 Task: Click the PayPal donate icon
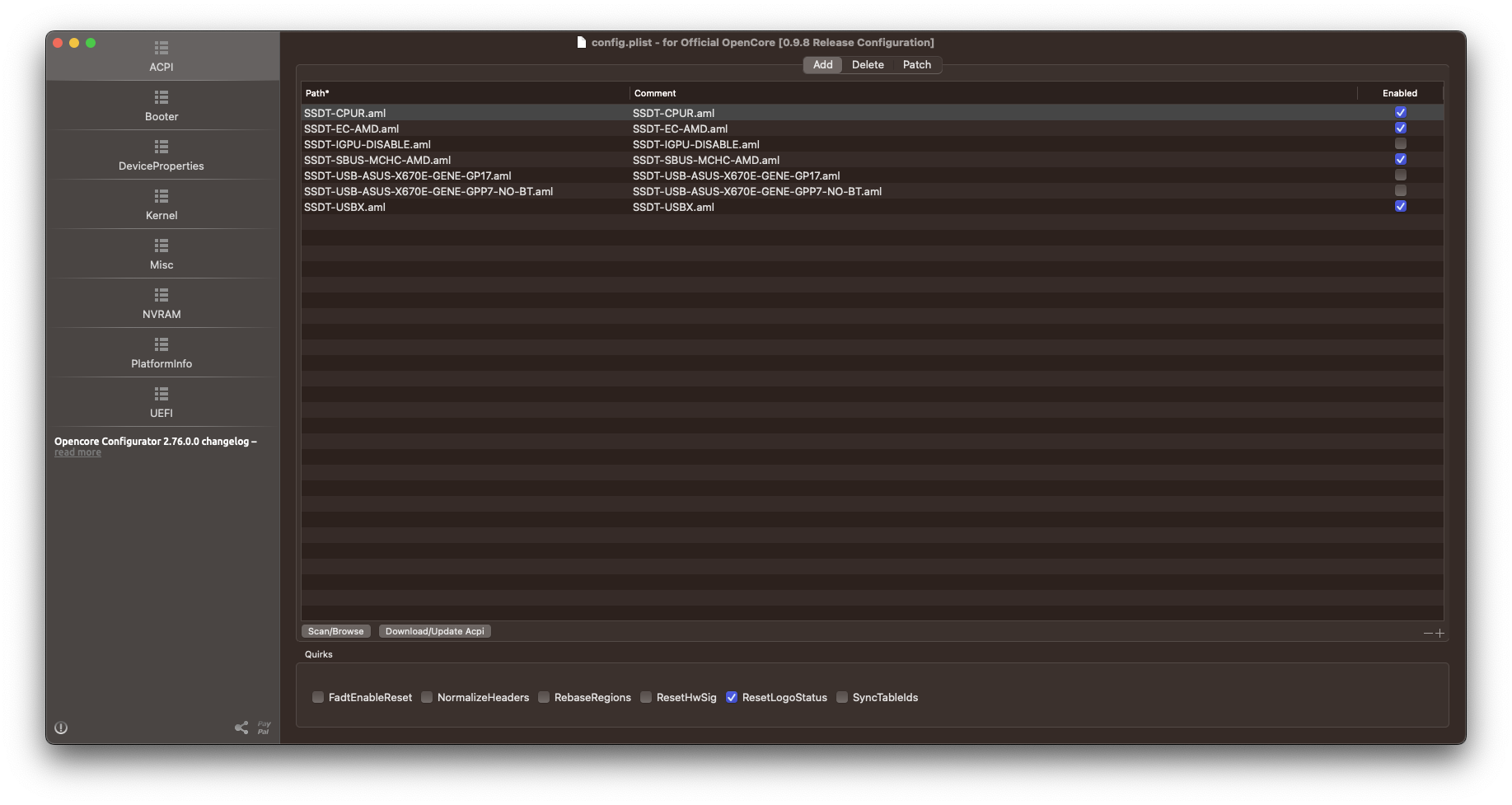[x=264, y=728]
